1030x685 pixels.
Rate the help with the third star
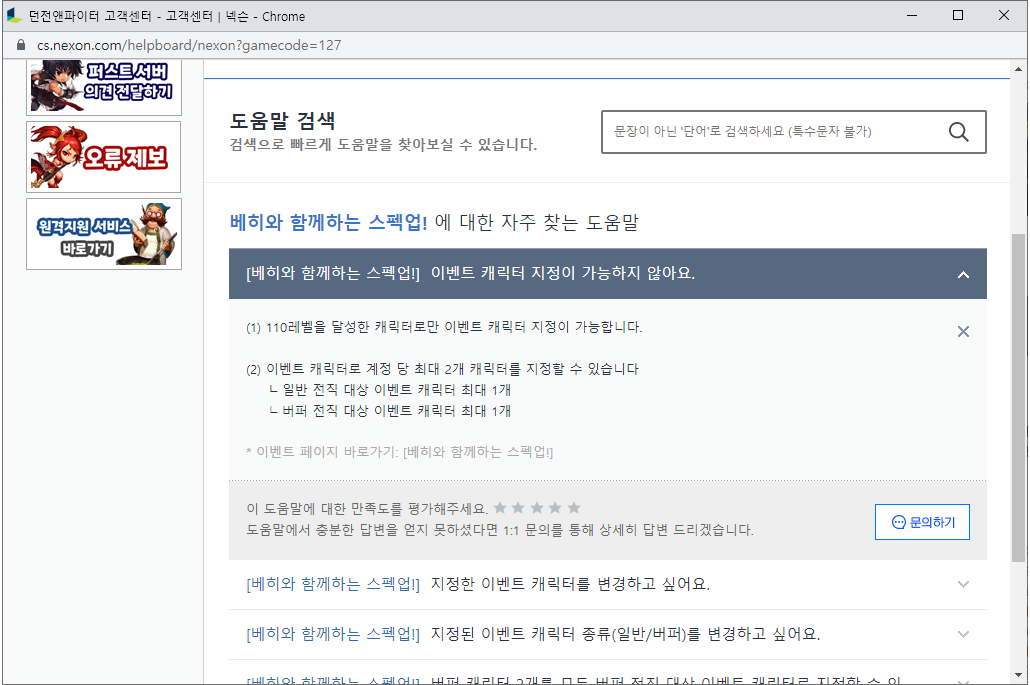537,508
